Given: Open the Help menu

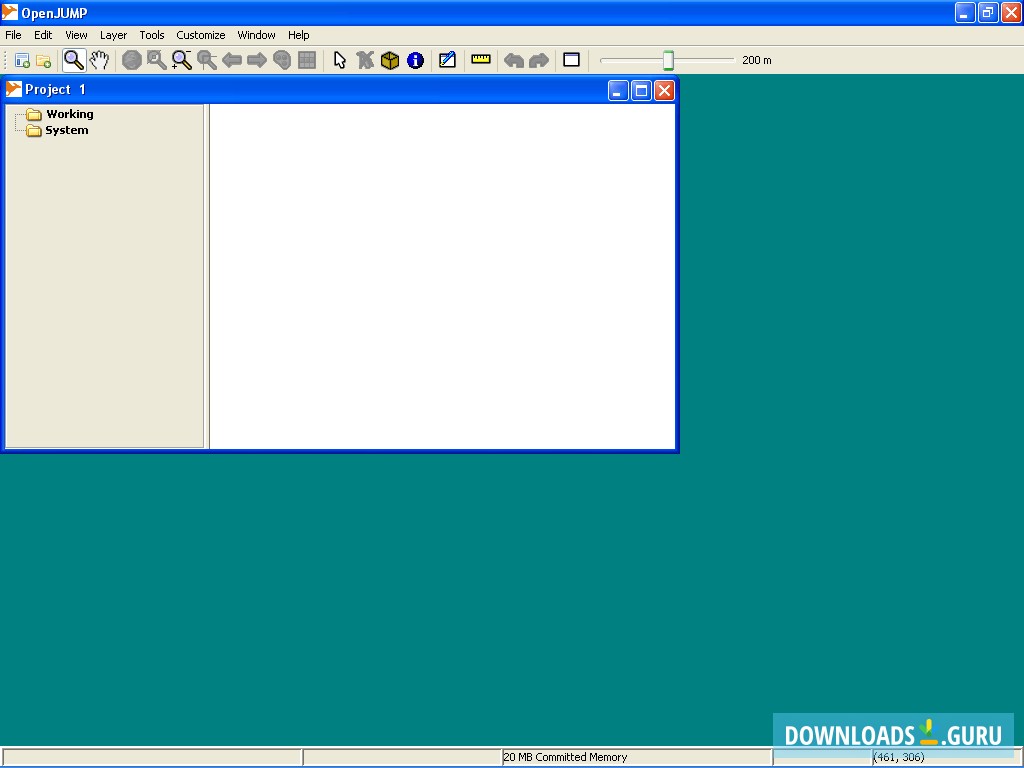Looking at the screenshot, I should pos(298,35).
